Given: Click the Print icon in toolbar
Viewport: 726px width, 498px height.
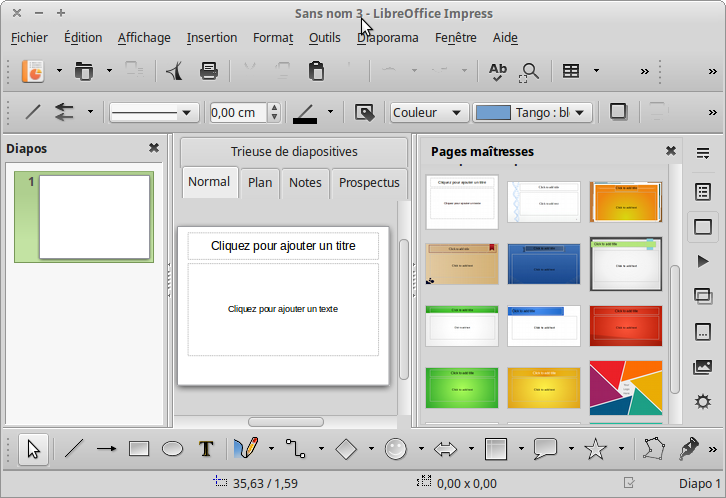Looking at the screenshot, I should pos(208,71).
